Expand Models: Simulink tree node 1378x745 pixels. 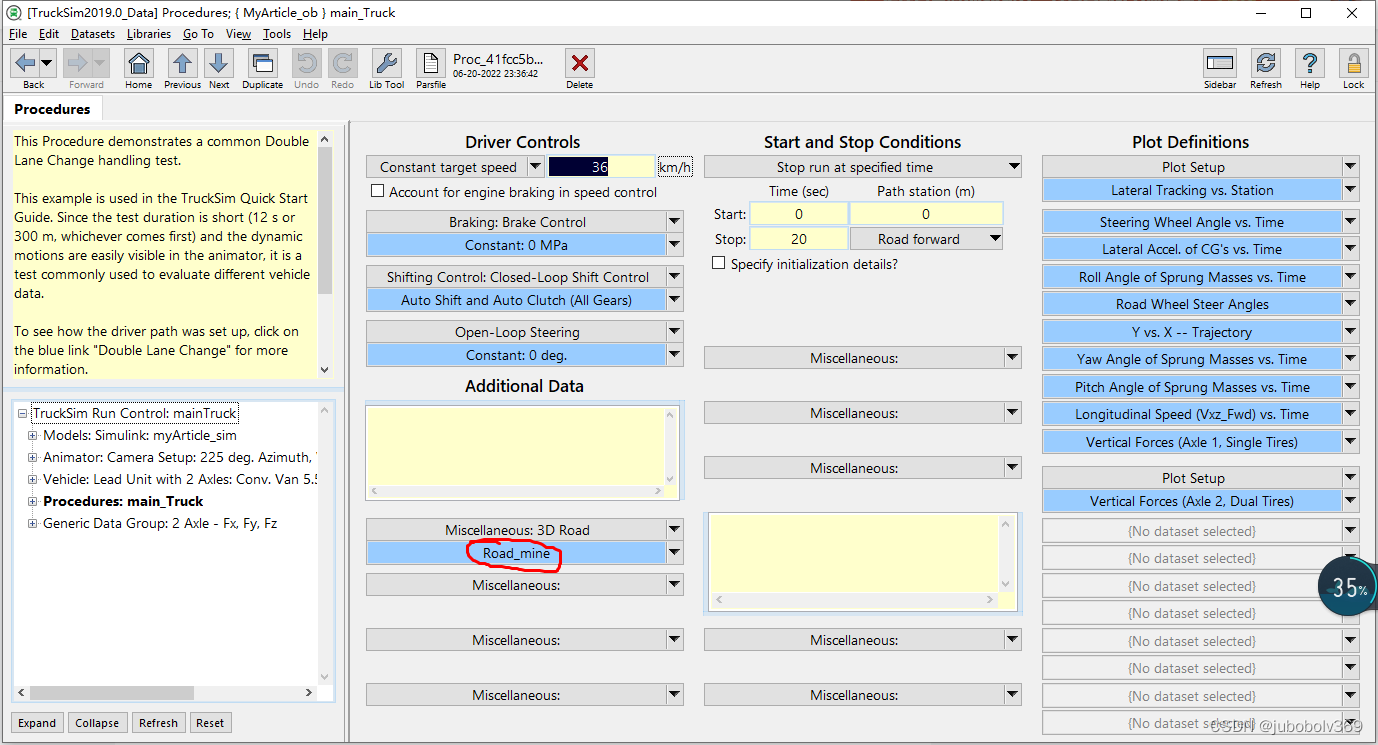pyautogui.click(x=33, y=435)
